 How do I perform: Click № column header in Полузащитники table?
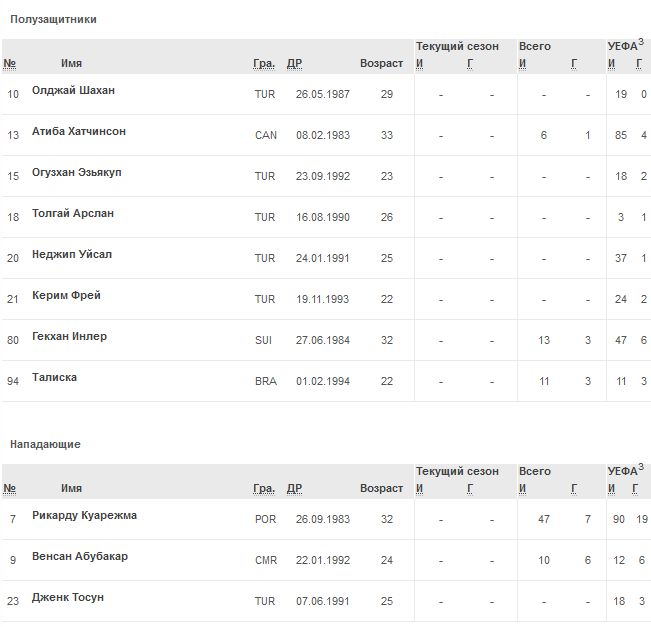(10, 64)
